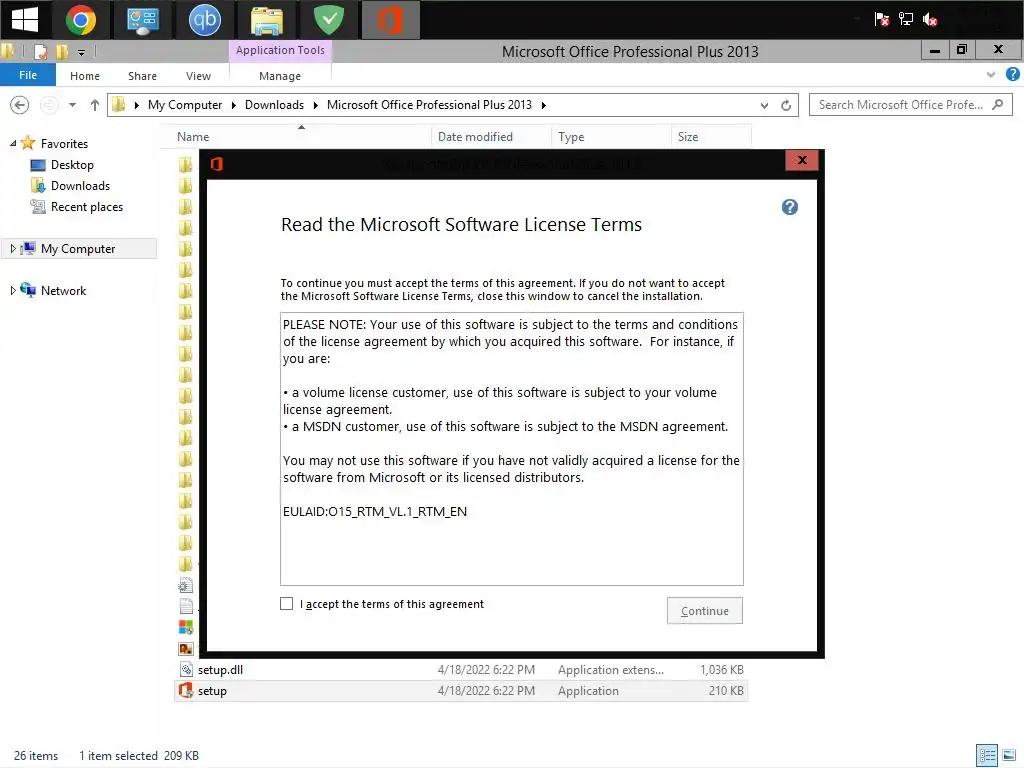Select the Office setup taskbar icon
Viewport: 1024px width, 768px height.
point(391,20)
